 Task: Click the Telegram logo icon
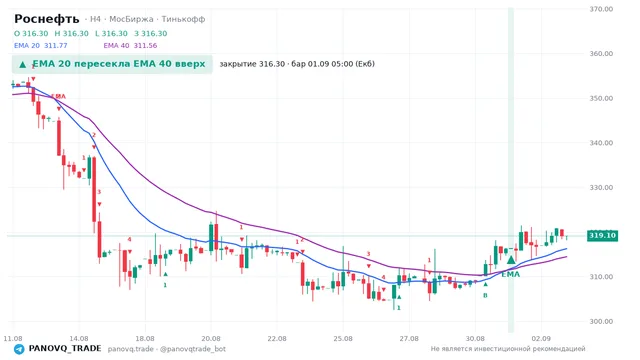tap(19, 349)
